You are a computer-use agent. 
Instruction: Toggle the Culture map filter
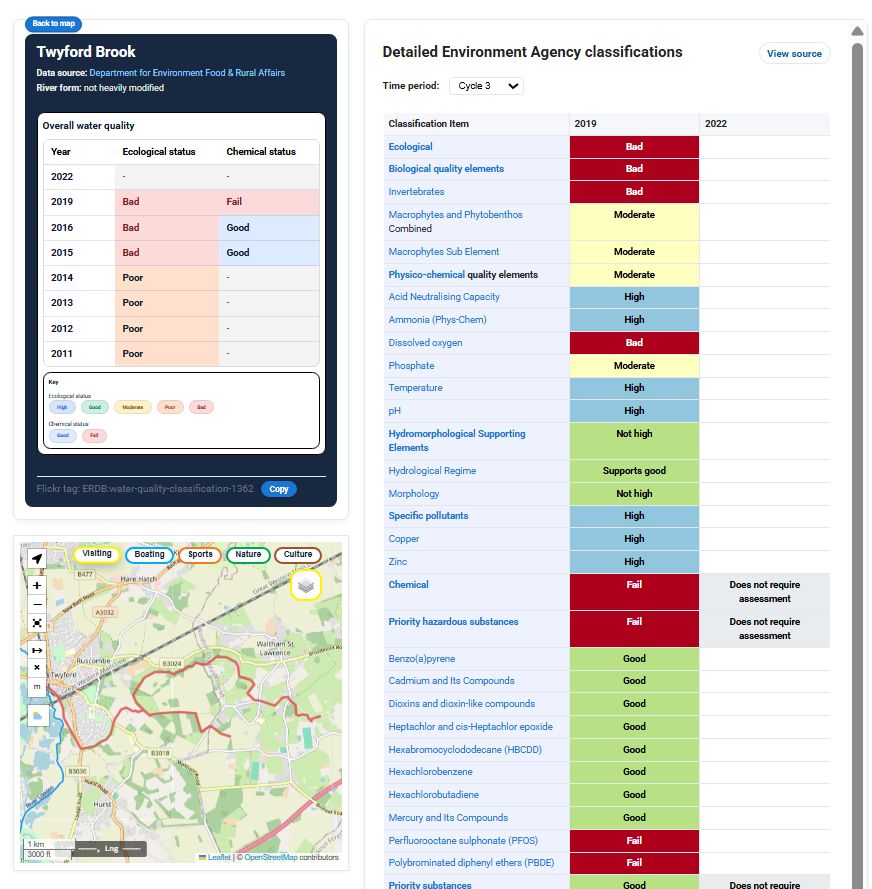point(298,554)
